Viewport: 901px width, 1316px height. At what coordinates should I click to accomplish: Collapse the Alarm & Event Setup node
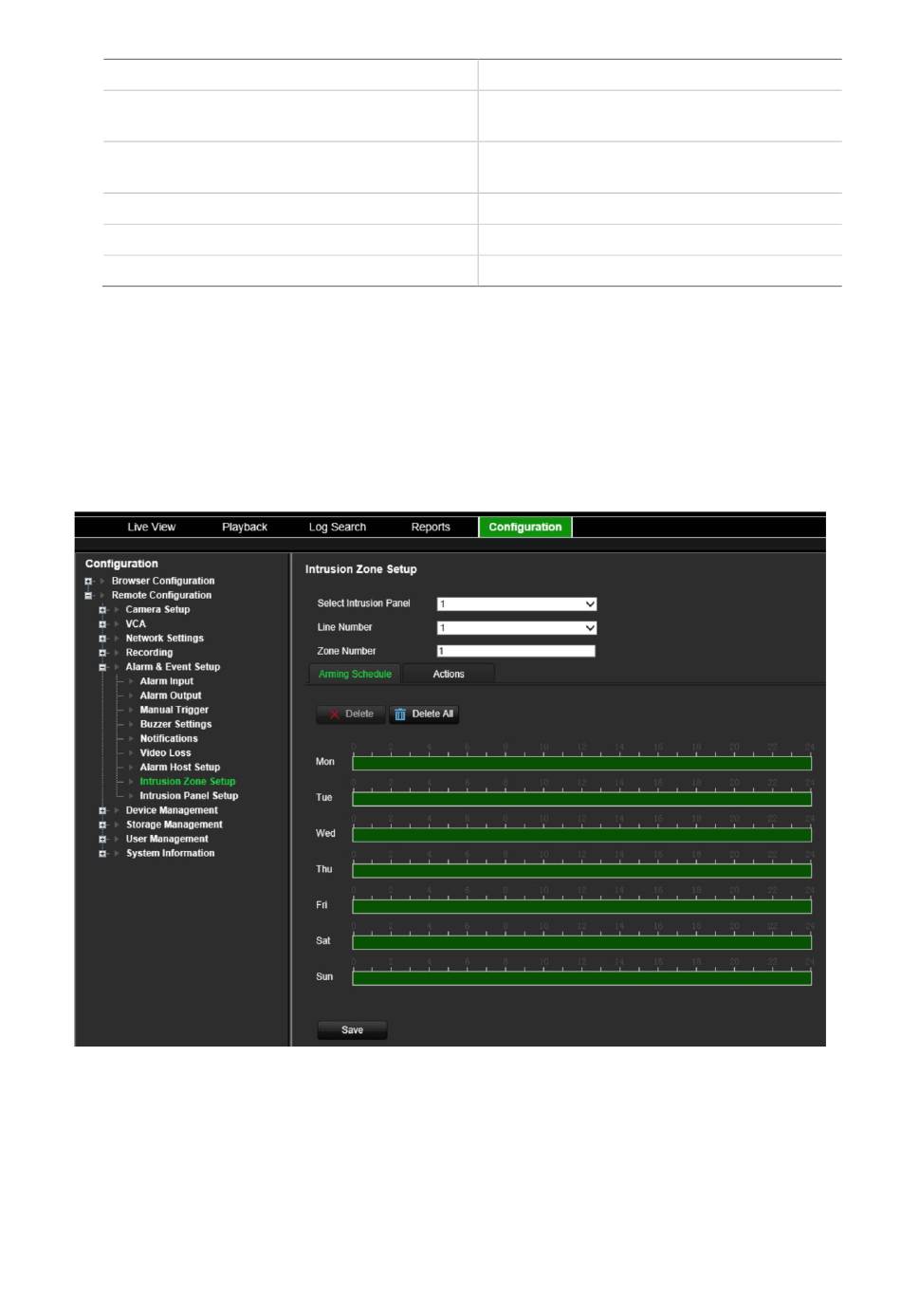coord(102,668)
